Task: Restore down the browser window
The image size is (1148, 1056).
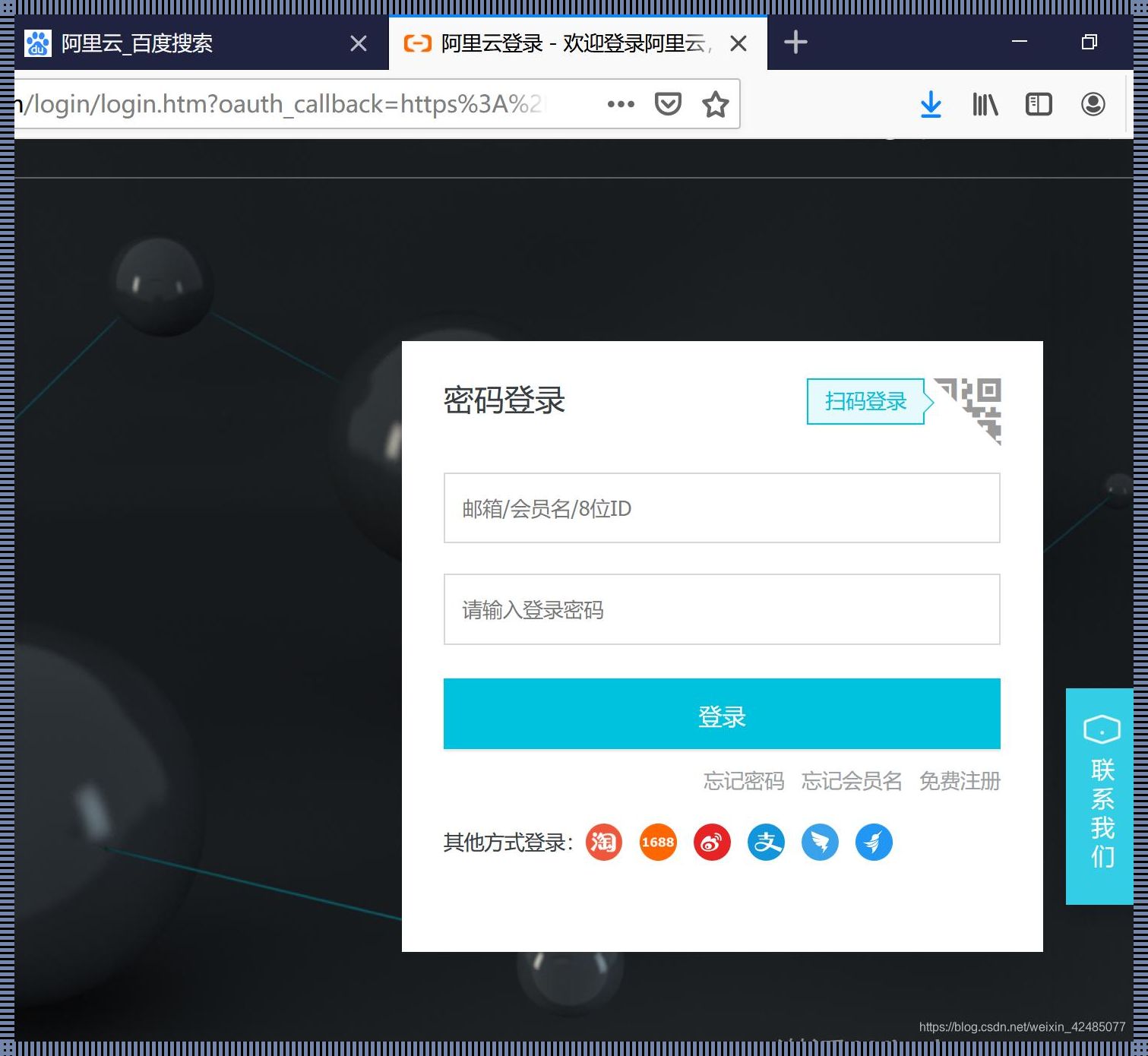Action: pos(1089,42)
